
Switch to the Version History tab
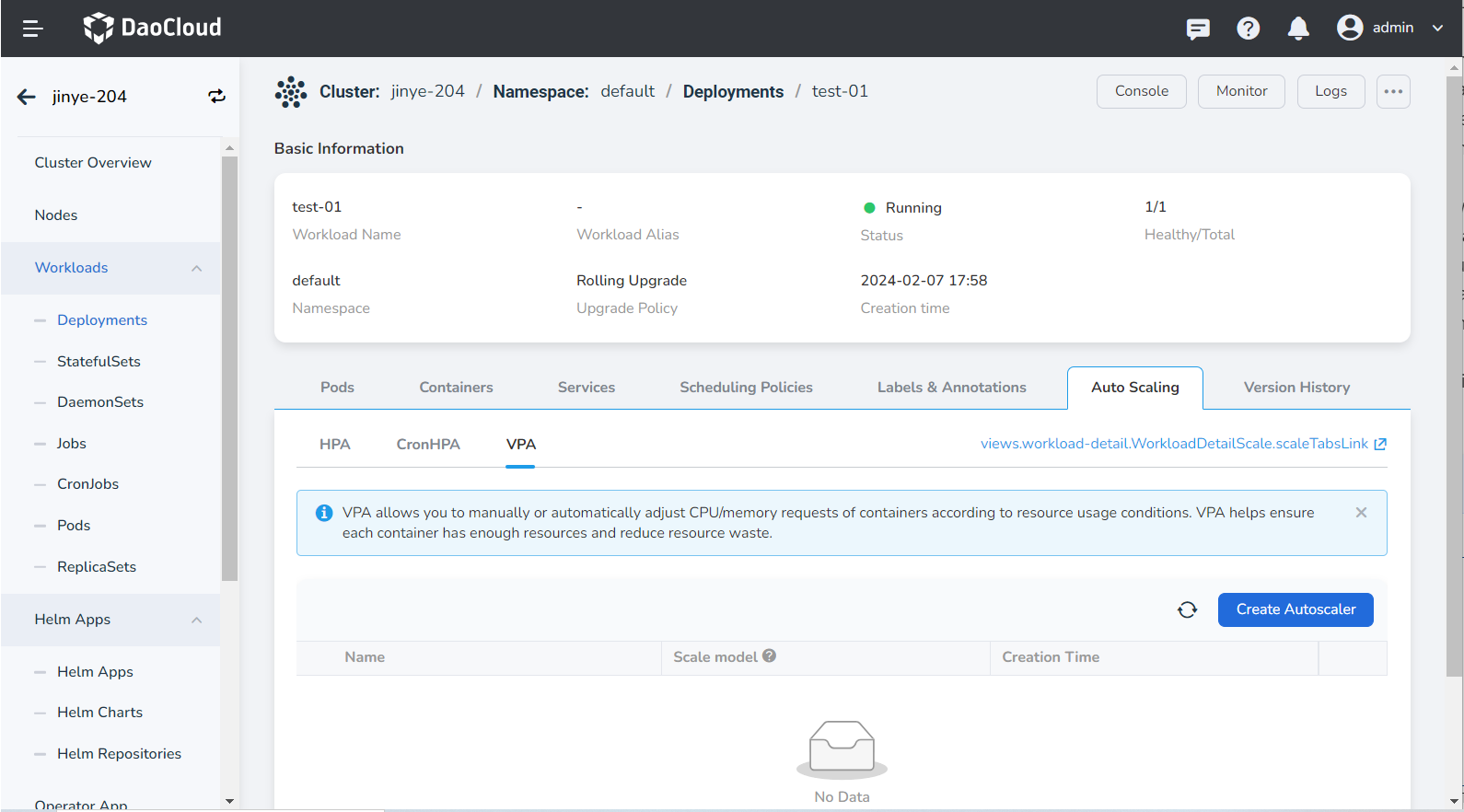click(x=1296, y=388)
